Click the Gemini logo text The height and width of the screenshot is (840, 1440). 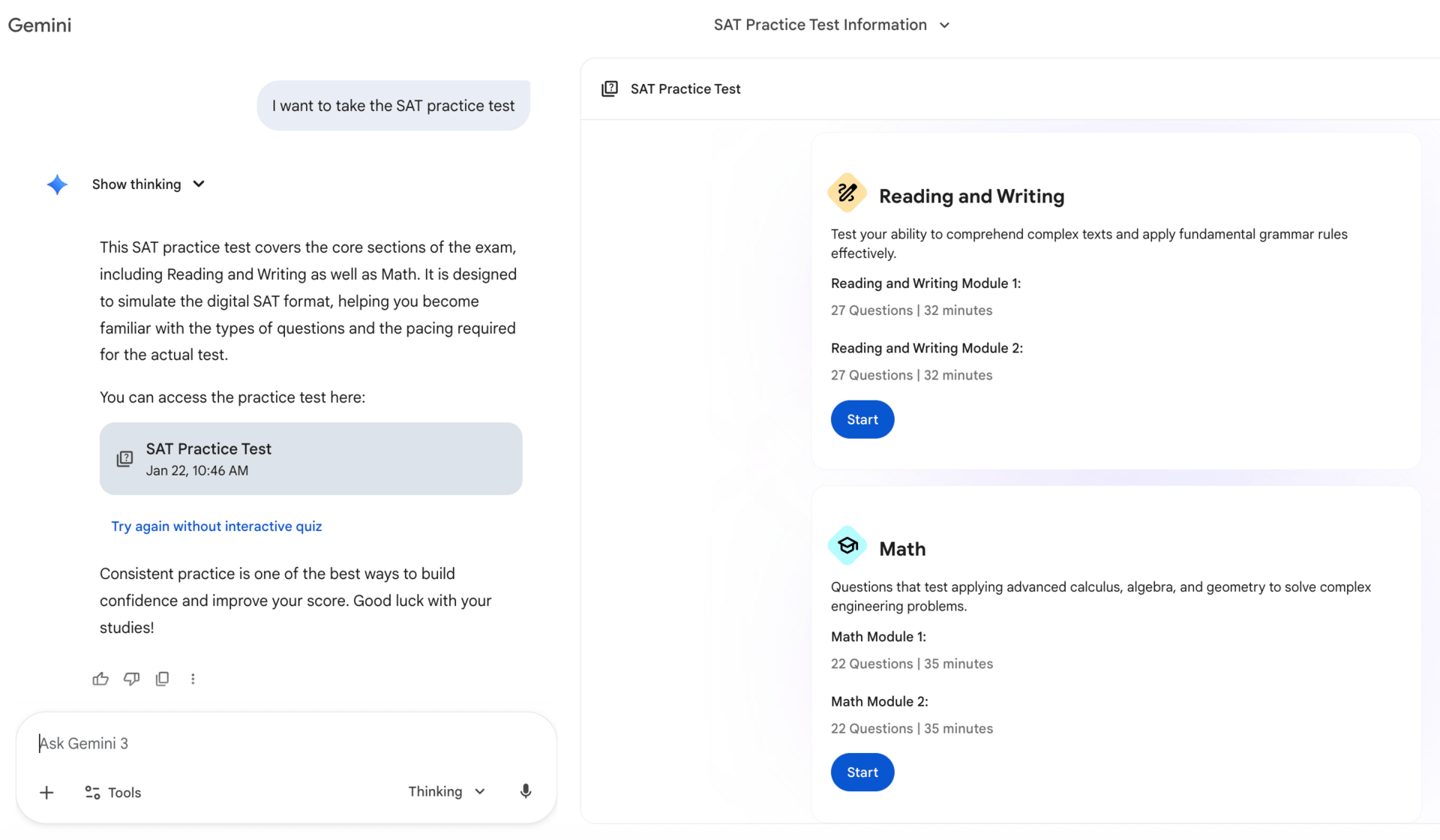point(40,25)
